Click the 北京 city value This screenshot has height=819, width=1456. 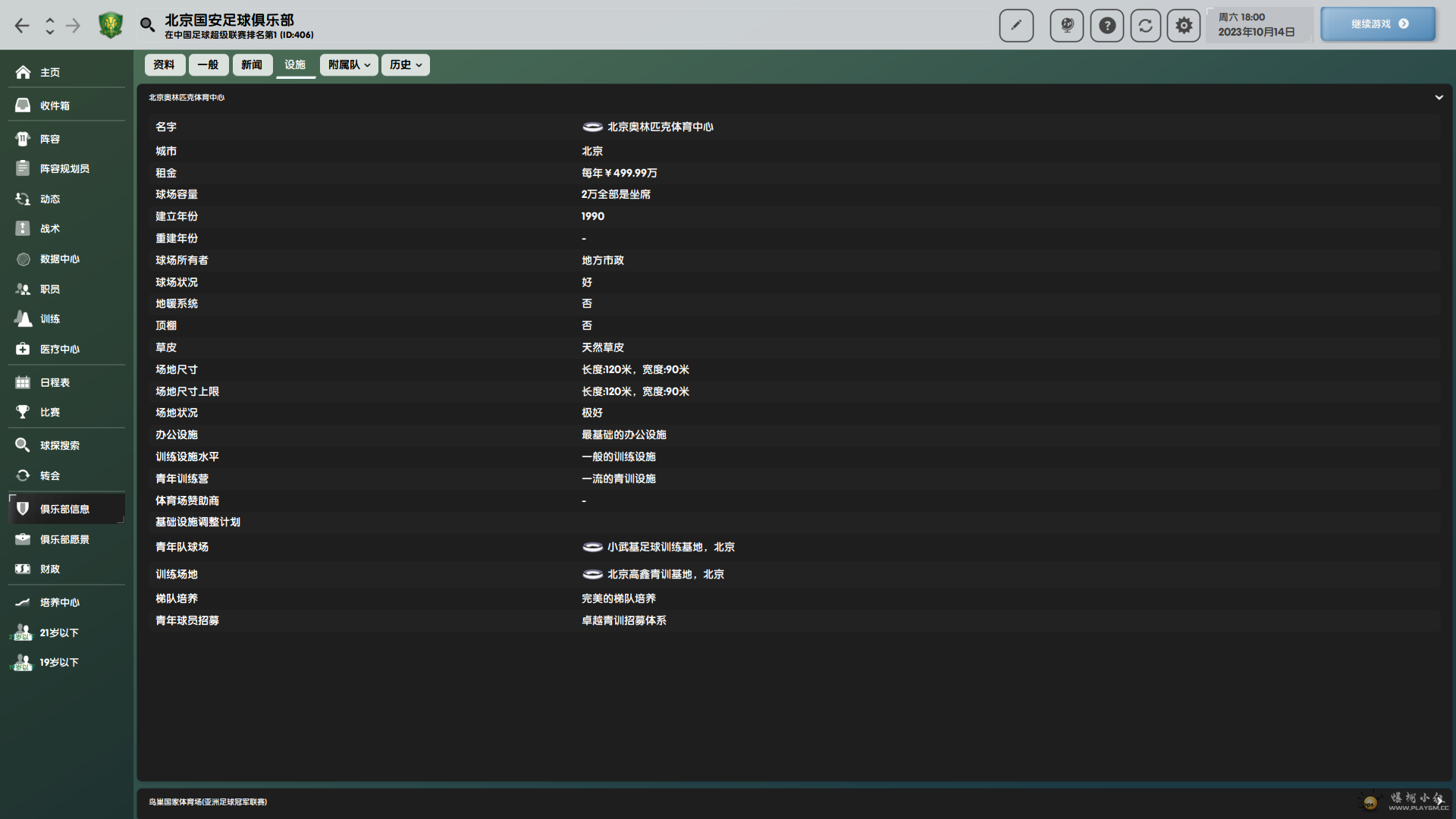592,151
